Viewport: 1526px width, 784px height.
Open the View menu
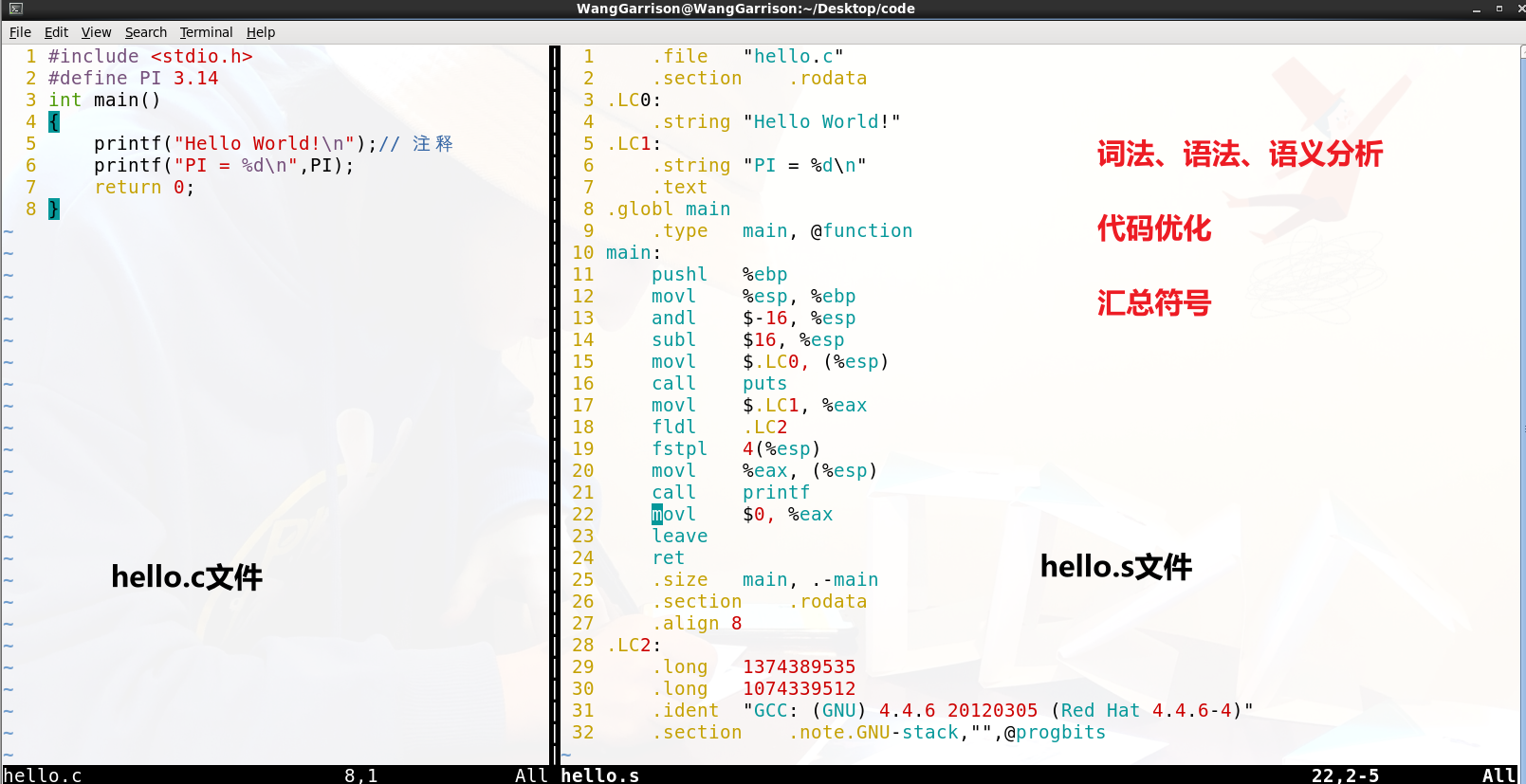click(x=96, y=32)
